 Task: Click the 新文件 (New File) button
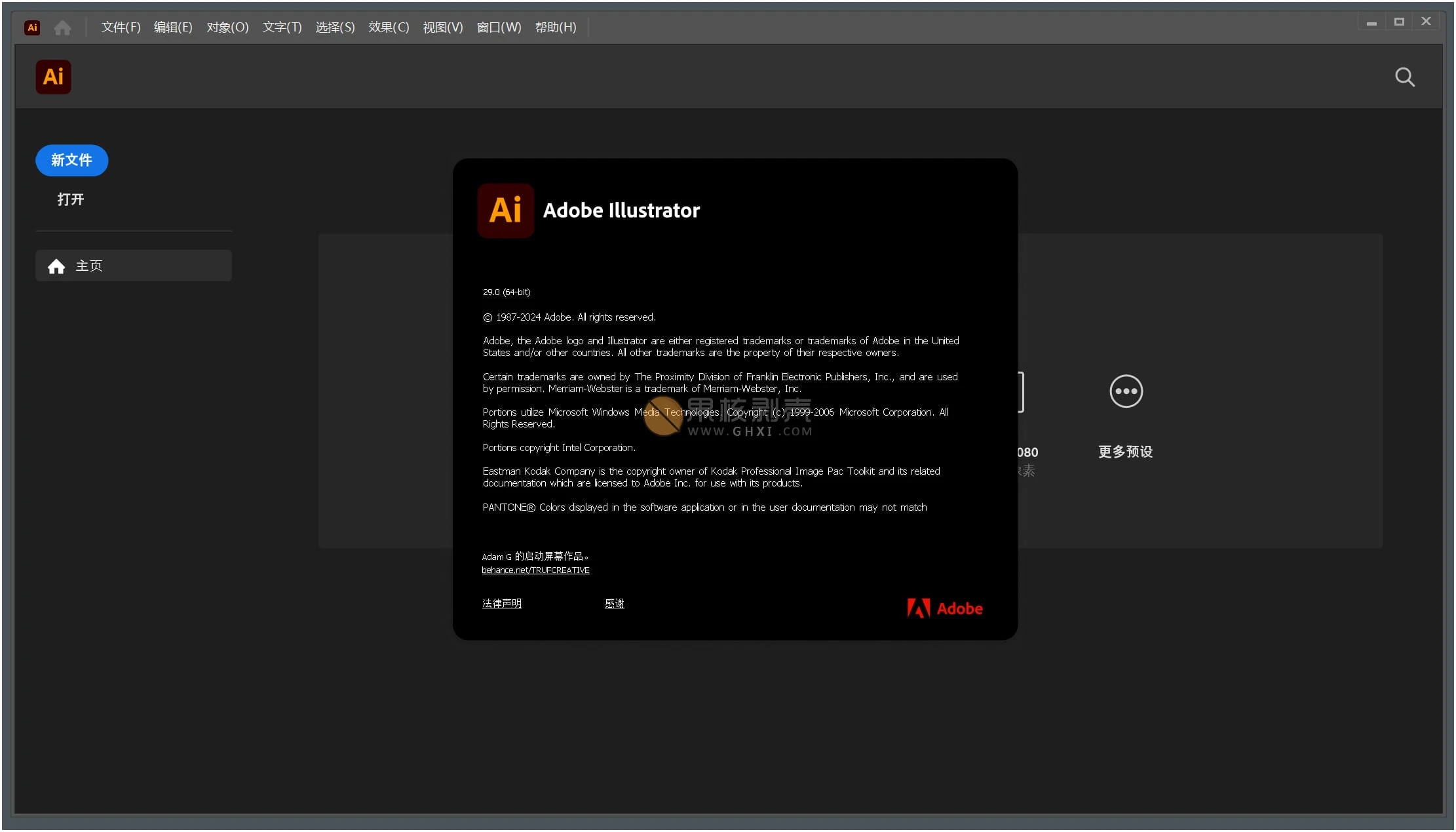point(72,160)
